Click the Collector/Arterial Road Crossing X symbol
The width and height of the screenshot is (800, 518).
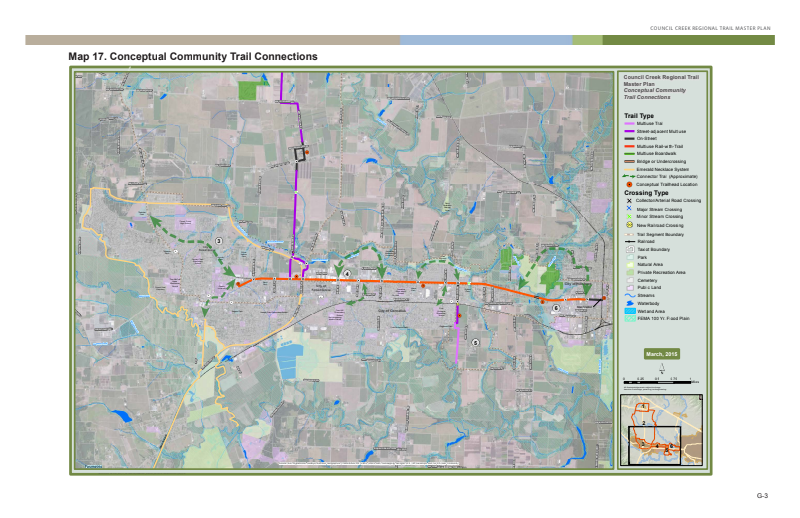click(x=629, y=201)
